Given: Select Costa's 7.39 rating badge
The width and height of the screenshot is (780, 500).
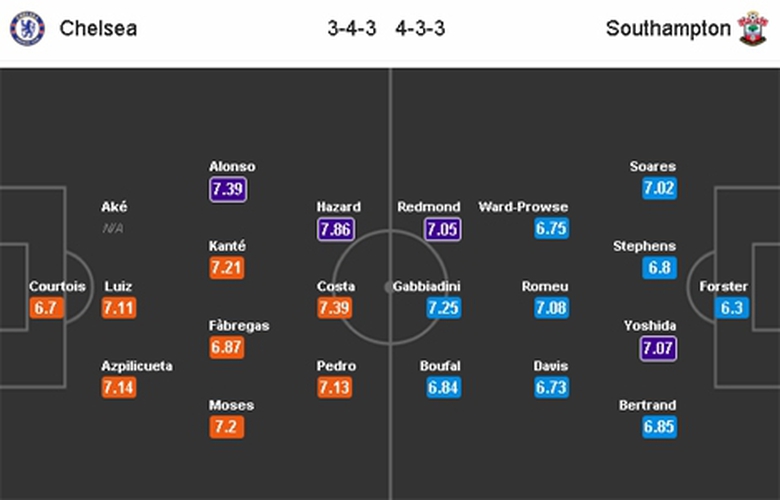Looking at the screenshot, I should [336, 308].
